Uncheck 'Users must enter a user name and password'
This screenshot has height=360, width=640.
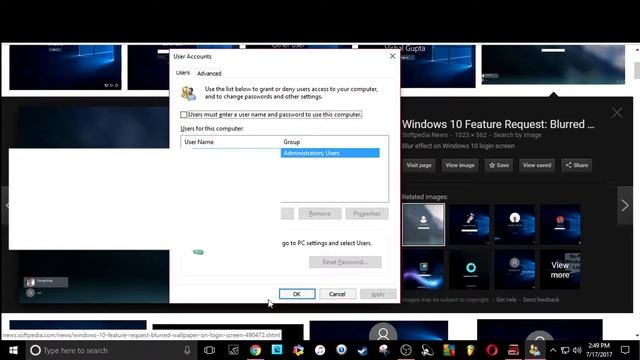coord(184,115)
